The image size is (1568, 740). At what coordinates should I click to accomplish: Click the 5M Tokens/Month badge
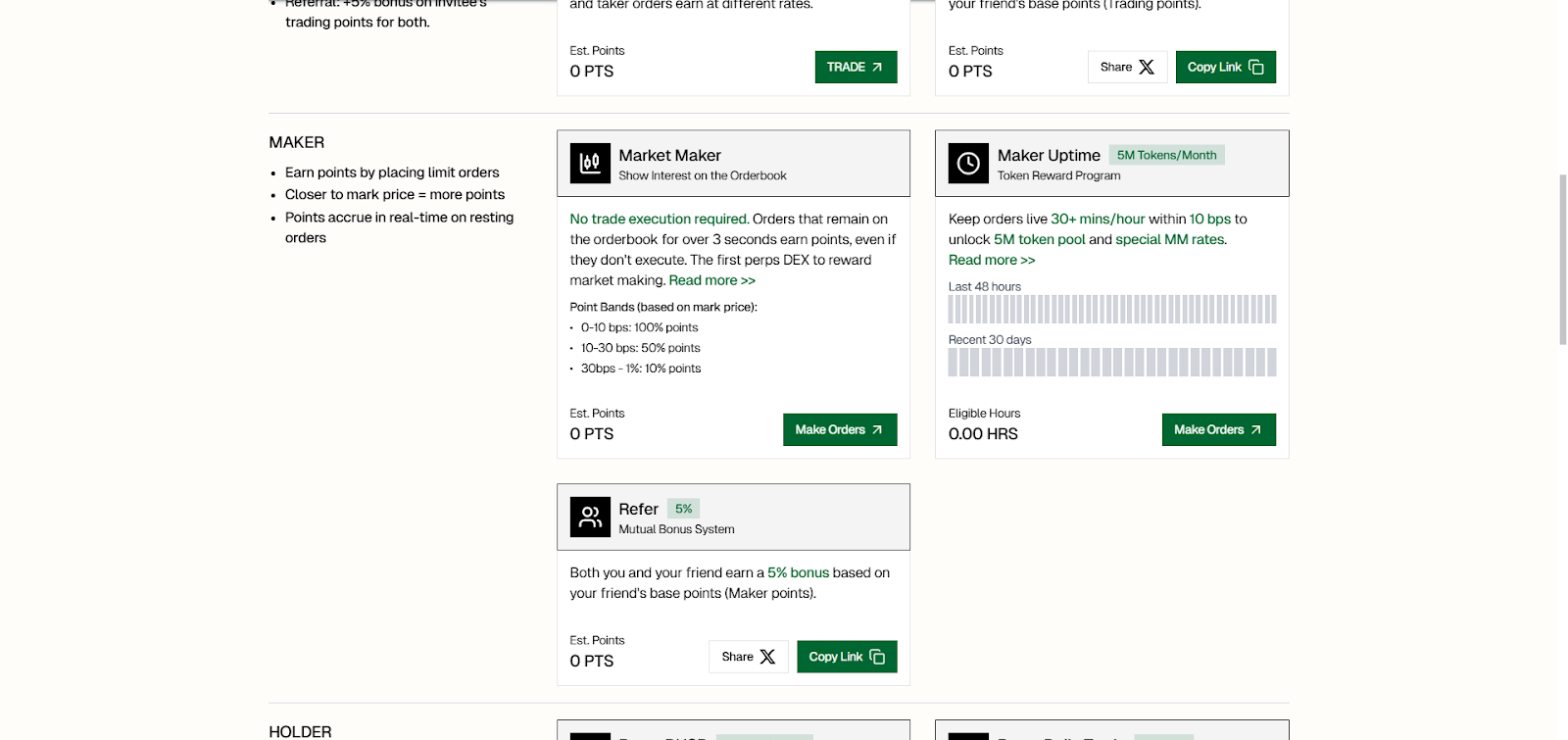[x=1166, y=155]
